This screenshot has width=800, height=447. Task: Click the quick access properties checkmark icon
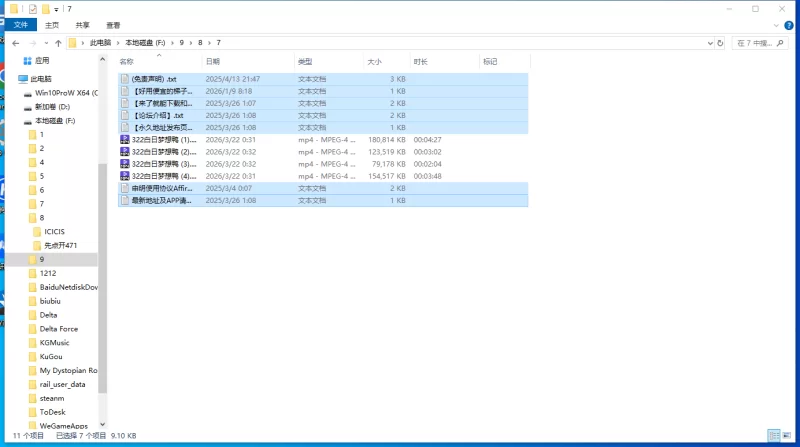pos(33,8)
